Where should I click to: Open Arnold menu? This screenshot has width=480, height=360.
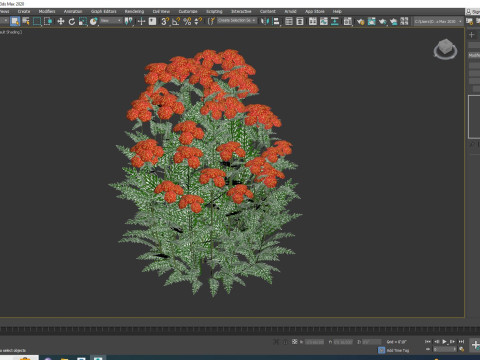pos(290,11)
